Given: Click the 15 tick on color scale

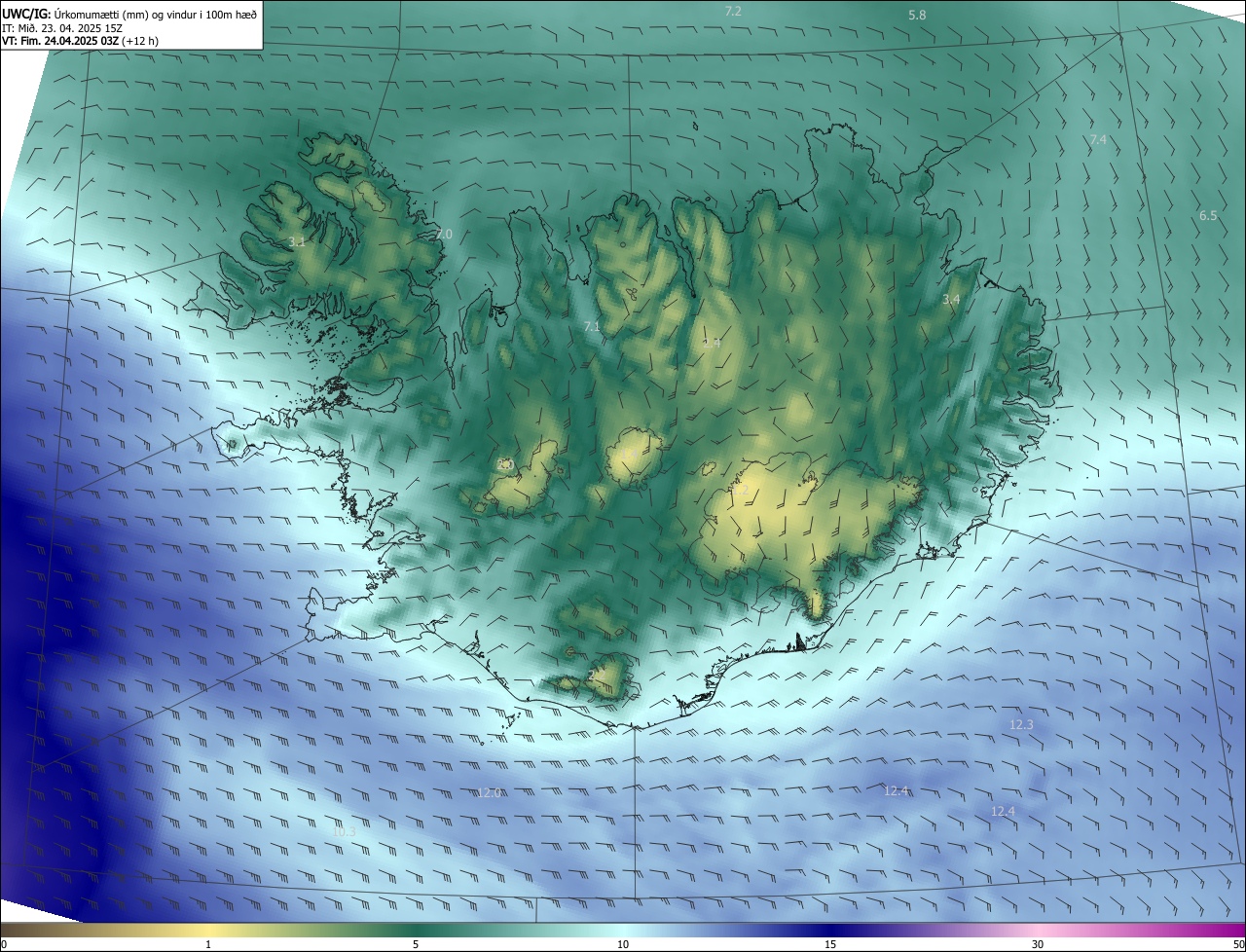Looking at the screenshot, I should coord(830,944).
